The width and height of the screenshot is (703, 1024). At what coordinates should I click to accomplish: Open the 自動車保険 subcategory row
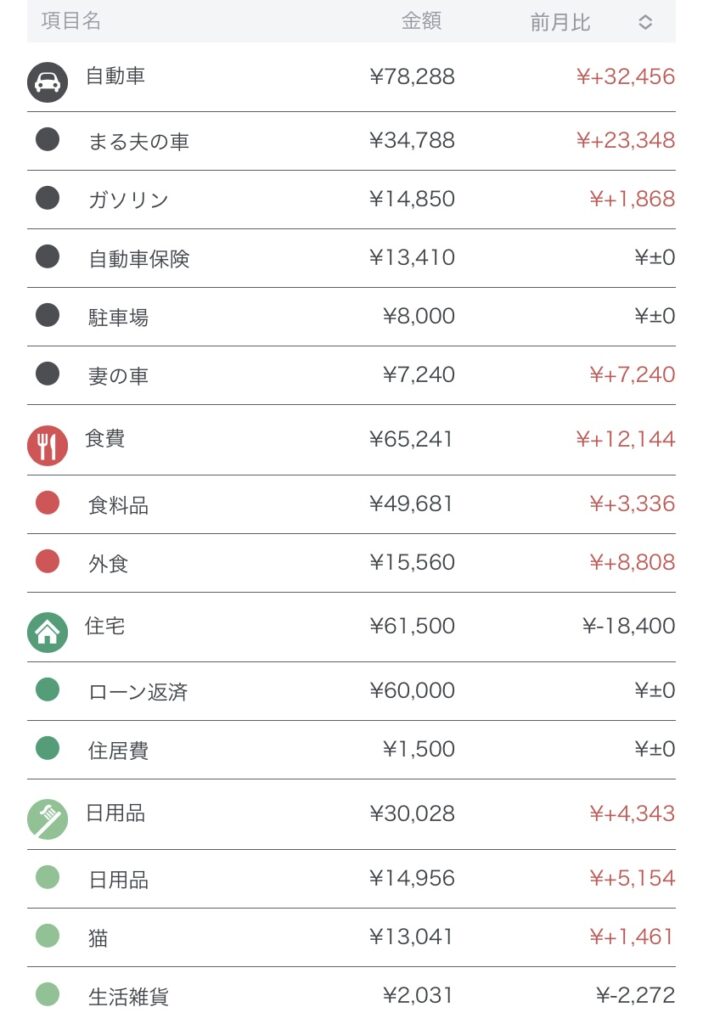tap(139, 259)
